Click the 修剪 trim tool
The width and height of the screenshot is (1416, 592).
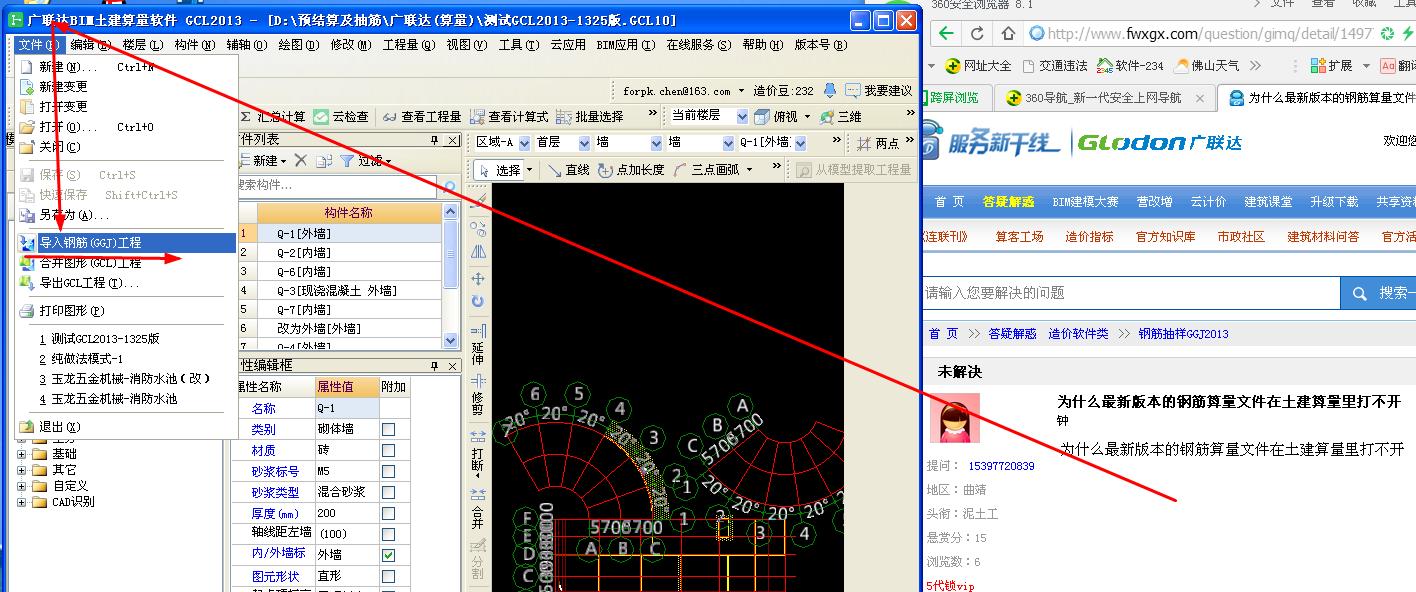click(478, 396)
